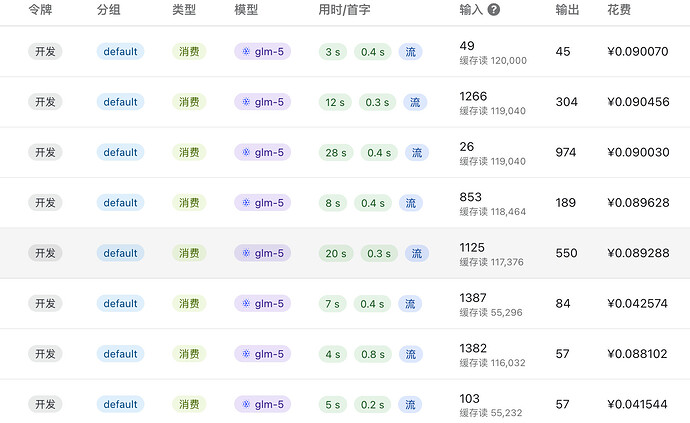Select the 类型 column header
Screen dimensions: 690x423
click(184, 10)
